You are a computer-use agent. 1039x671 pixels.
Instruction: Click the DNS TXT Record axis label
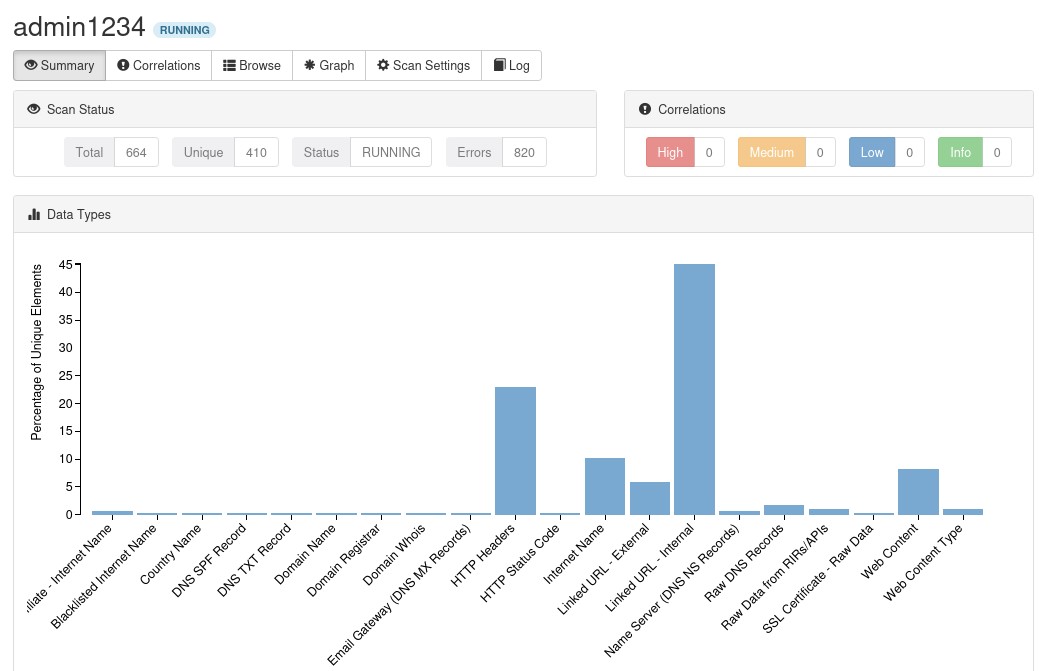[254, 560]
